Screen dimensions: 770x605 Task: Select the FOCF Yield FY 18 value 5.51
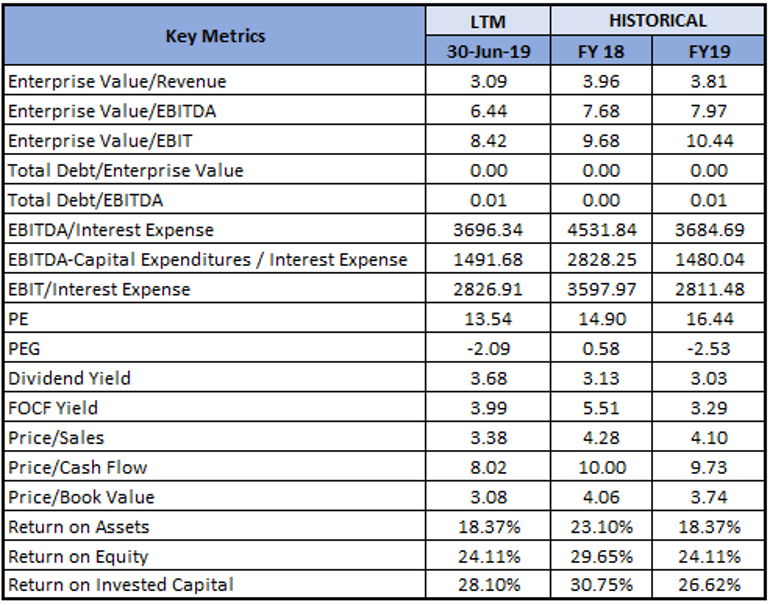coord(601,408)
